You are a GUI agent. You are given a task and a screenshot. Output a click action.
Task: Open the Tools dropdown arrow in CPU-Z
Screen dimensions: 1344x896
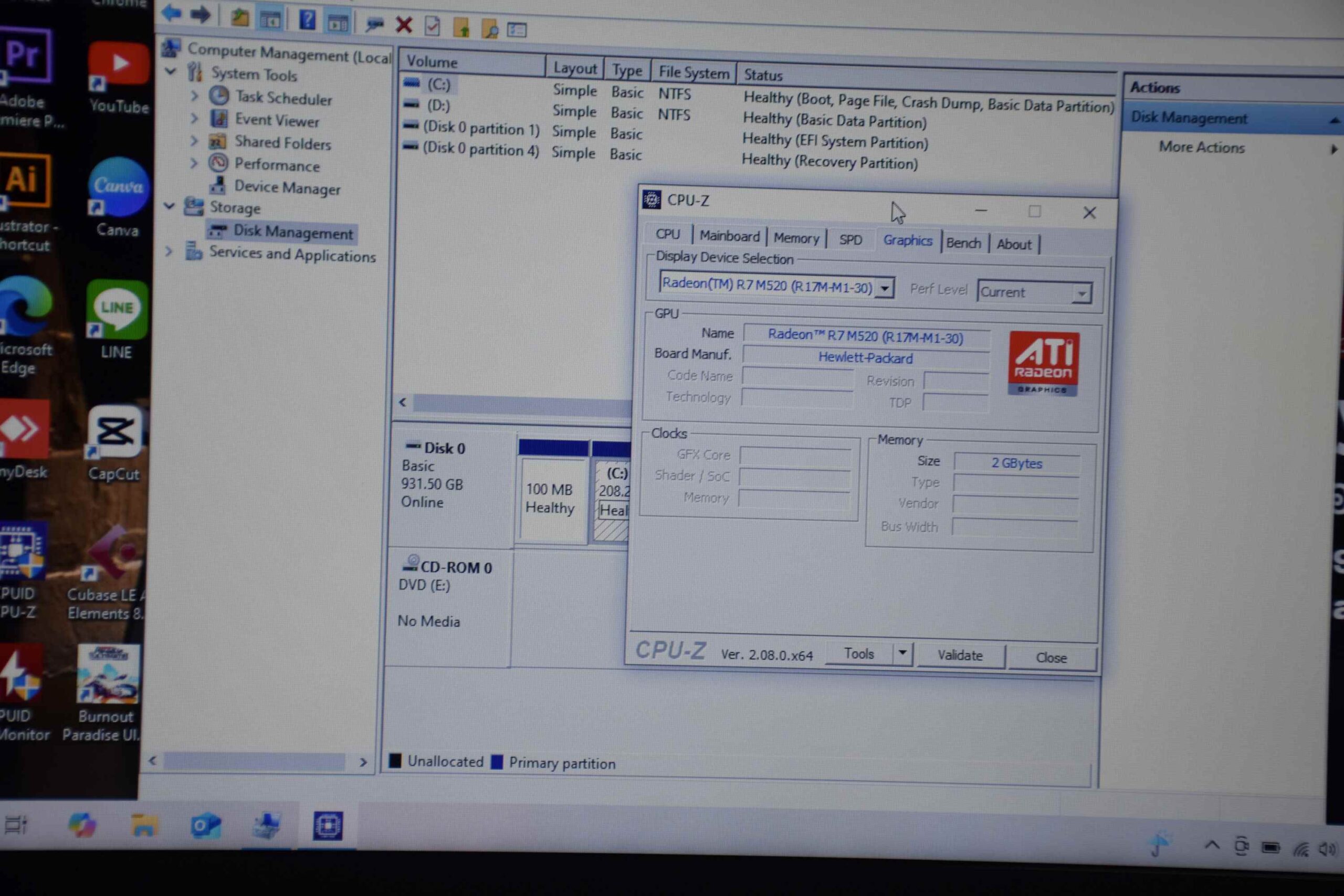click(902, 652)
